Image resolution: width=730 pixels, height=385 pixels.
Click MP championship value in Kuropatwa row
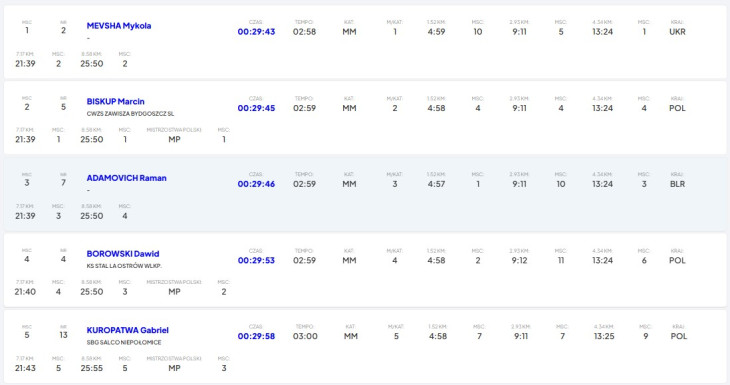[x=174, y=368]
